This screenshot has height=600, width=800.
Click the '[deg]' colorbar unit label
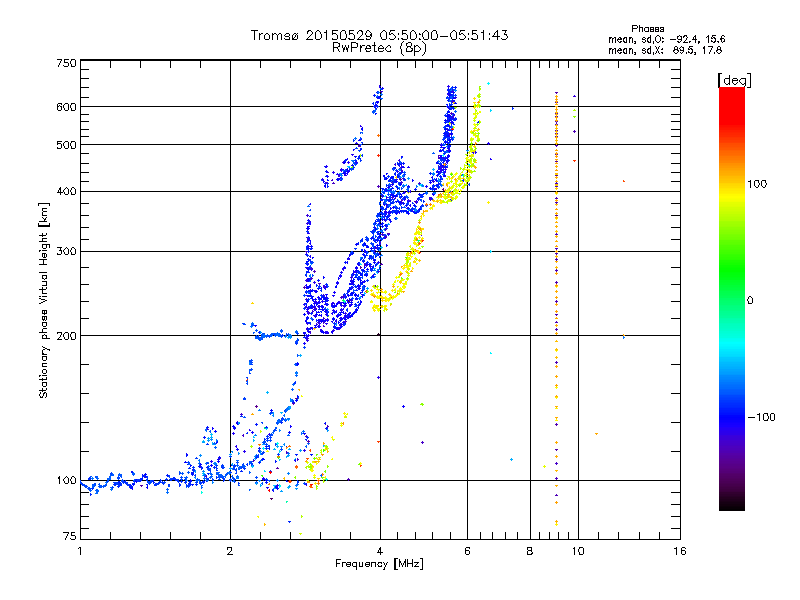pyautogui.click(x=734, y=80)
